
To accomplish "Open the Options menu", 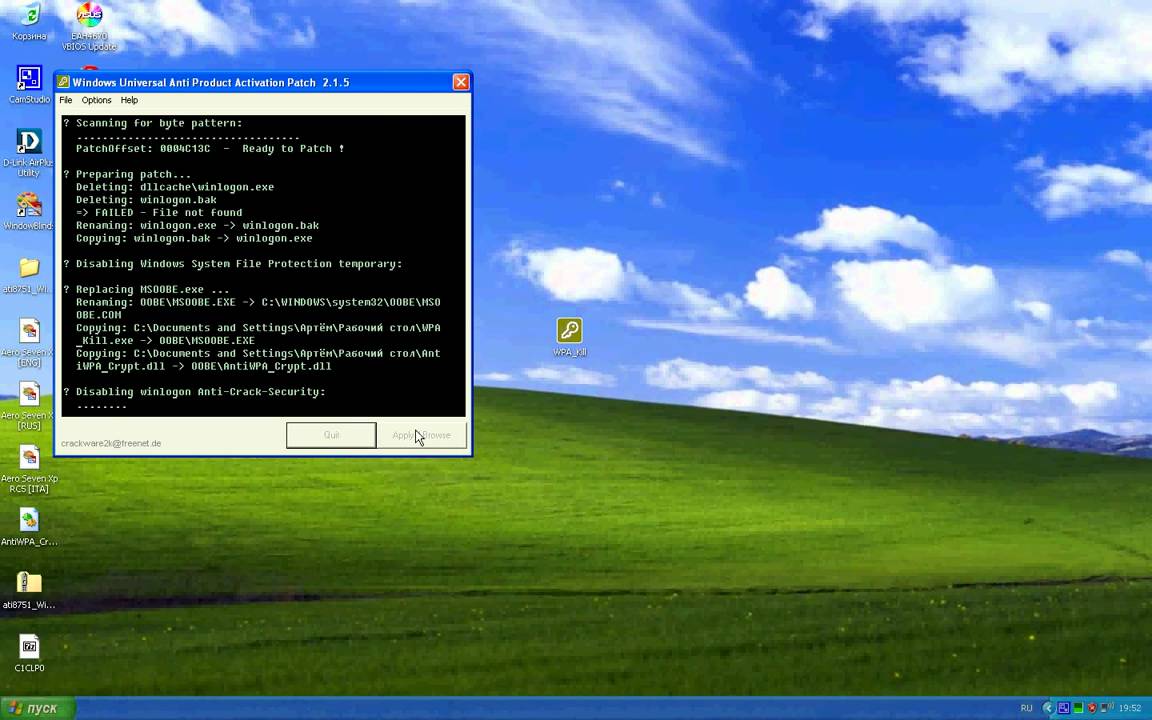I will [x=96, y=100].
